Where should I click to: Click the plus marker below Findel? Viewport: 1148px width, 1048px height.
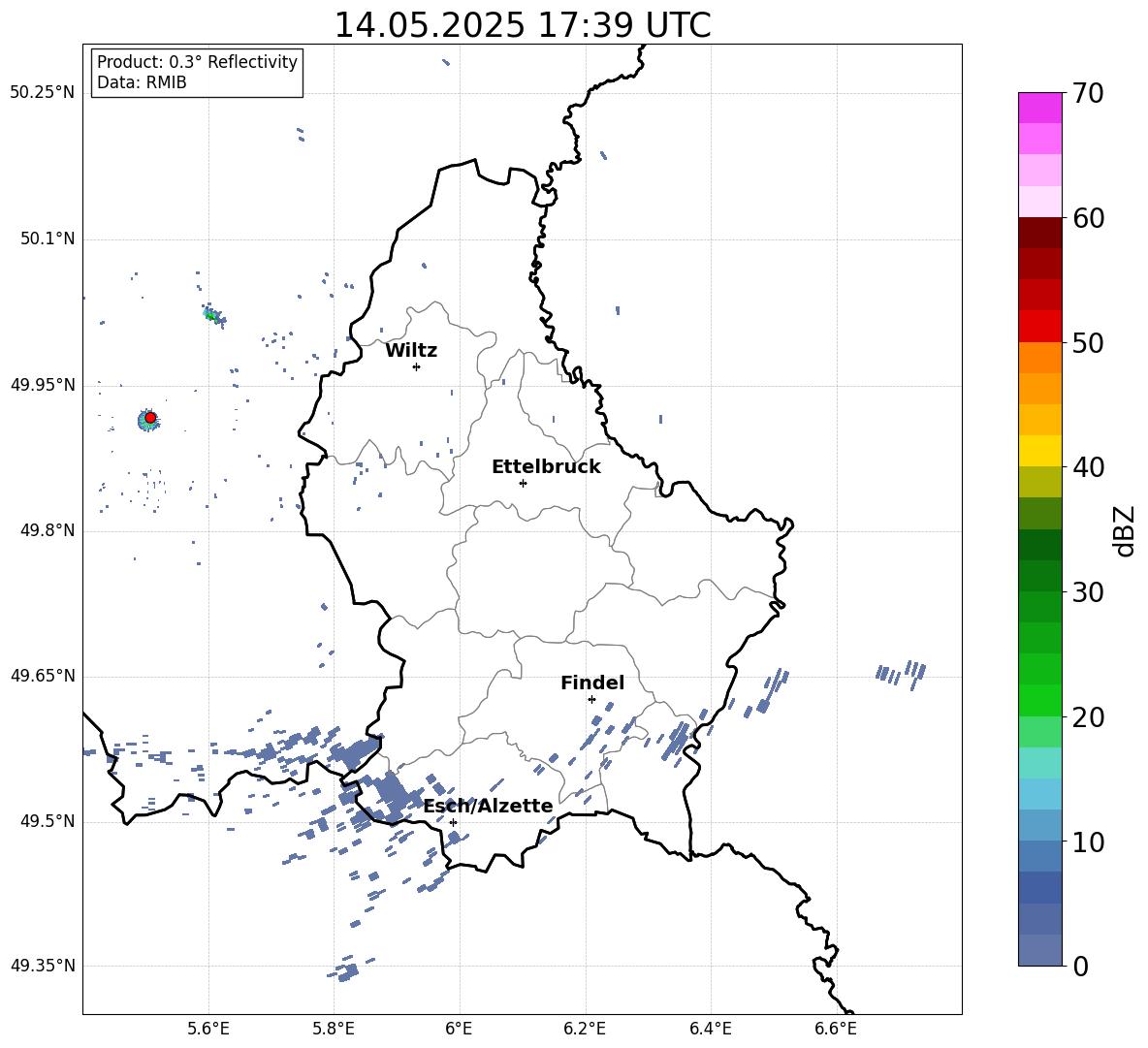pyautogui.click(x=591, y=700)
